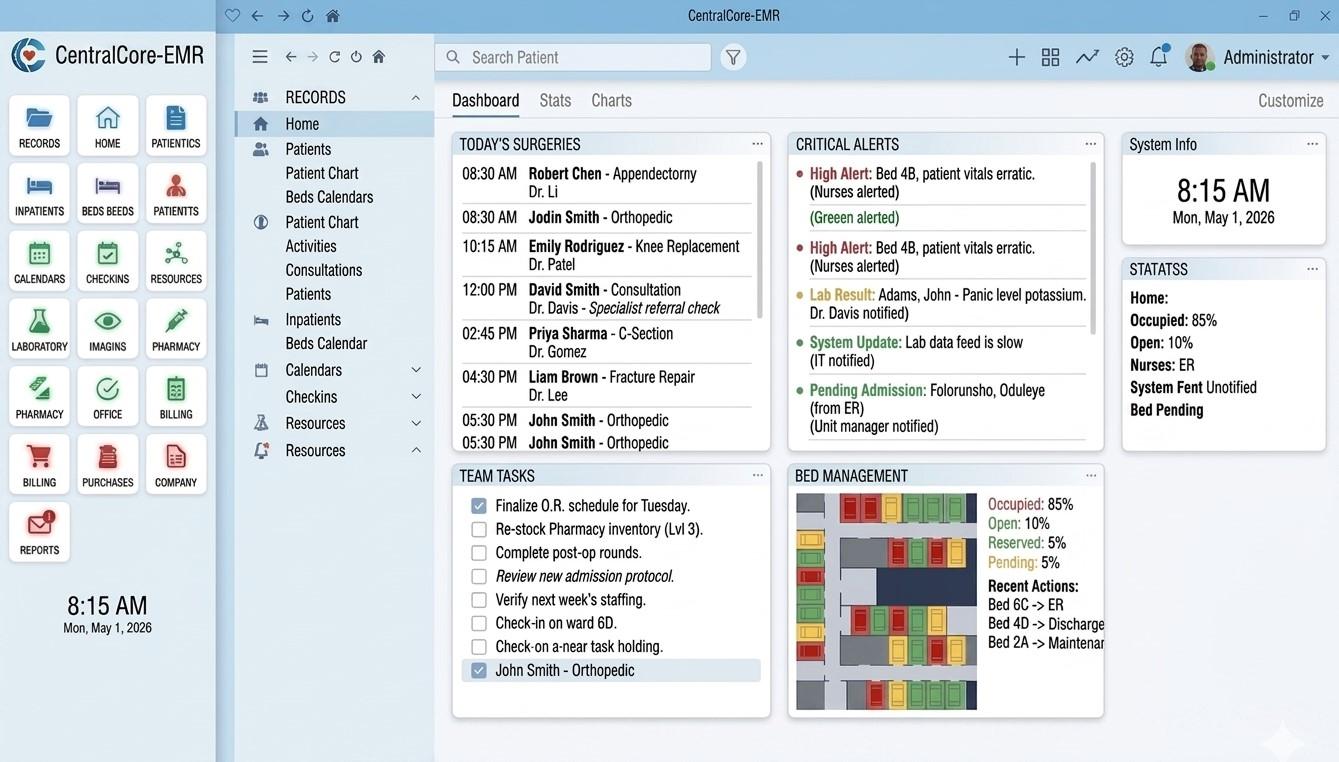Viewport: 1339px width, 762px height.
Task: Open the Administrator account dropdown
Action: [1258, 57]
